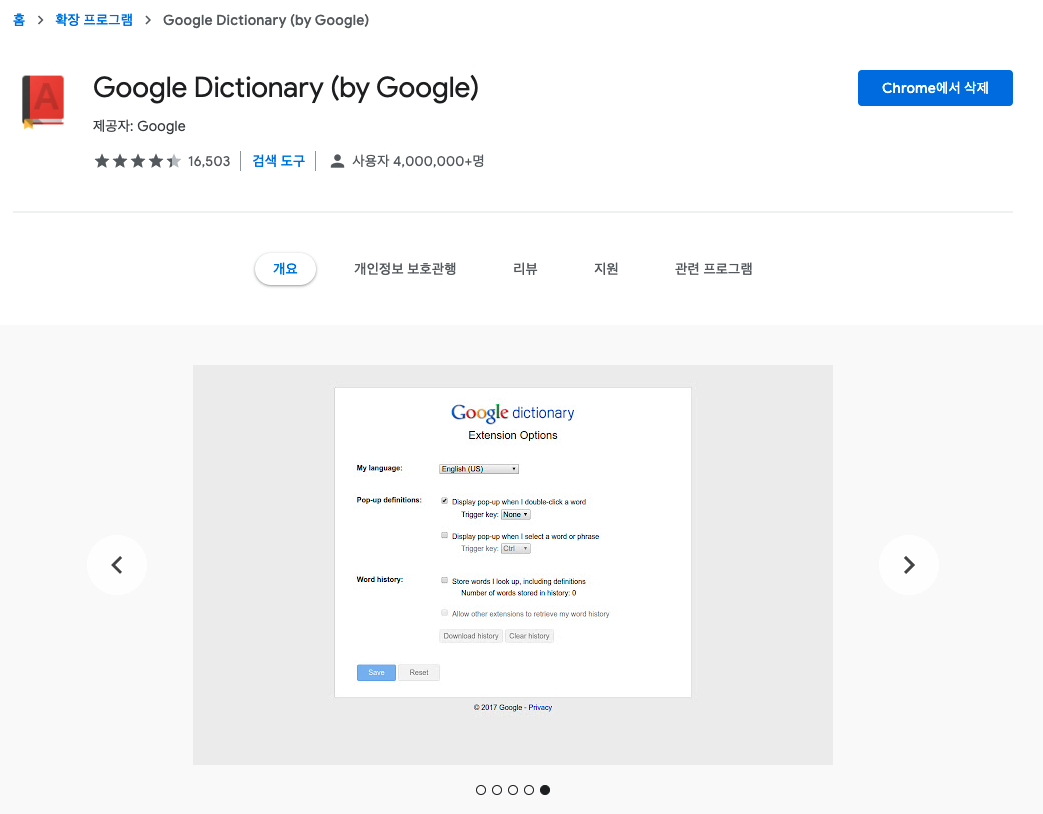
Task: Show the next screenshot with right arrow
Action: [909, 565]
